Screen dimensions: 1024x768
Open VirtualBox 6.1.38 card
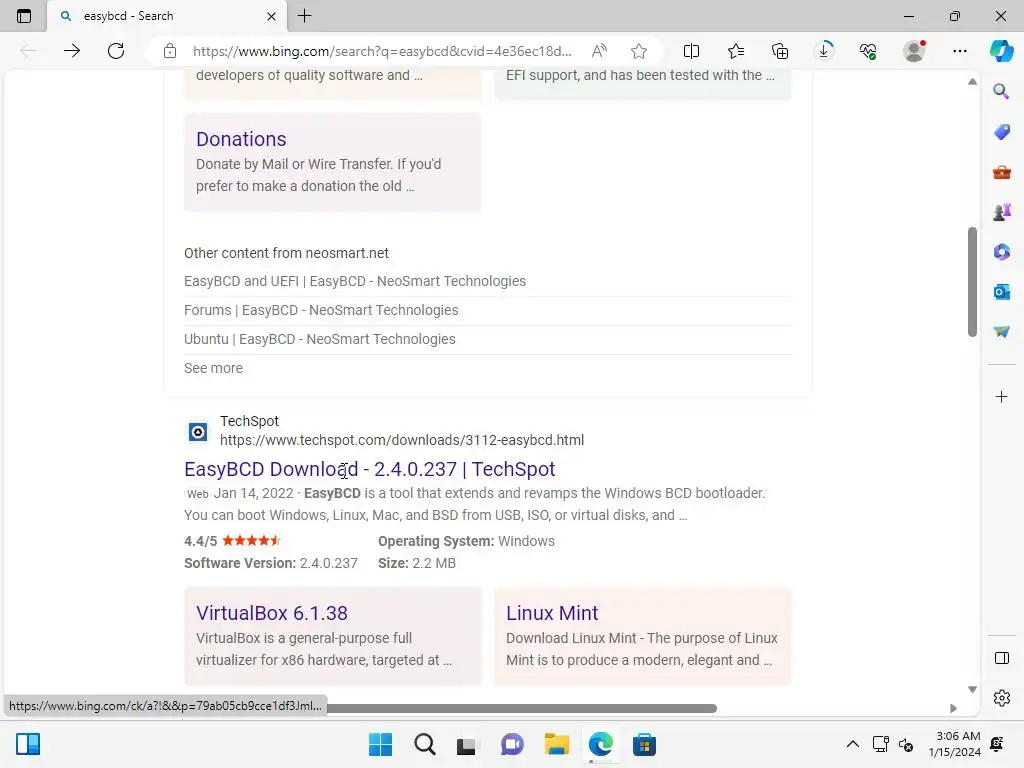point(272,613)
